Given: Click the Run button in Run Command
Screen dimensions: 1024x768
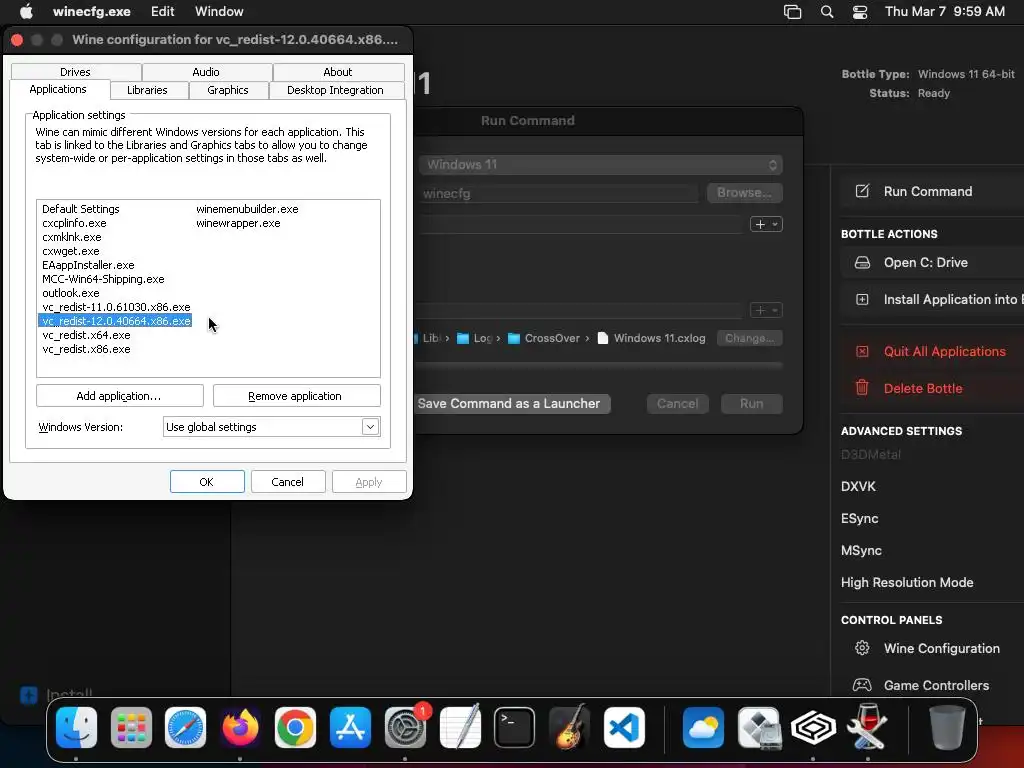Looking at the screenshot, I should tap(752, 404).
